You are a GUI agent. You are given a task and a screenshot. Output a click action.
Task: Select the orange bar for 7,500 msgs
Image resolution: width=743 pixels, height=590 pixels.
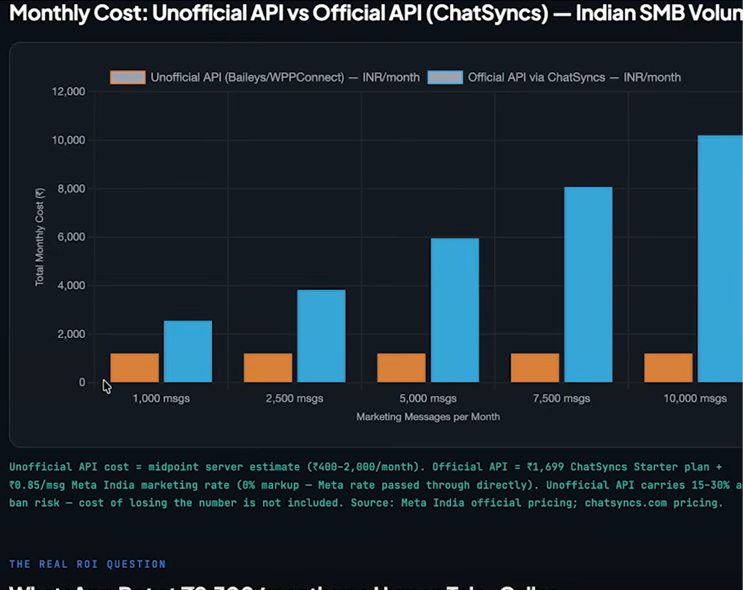pos(535,368)
